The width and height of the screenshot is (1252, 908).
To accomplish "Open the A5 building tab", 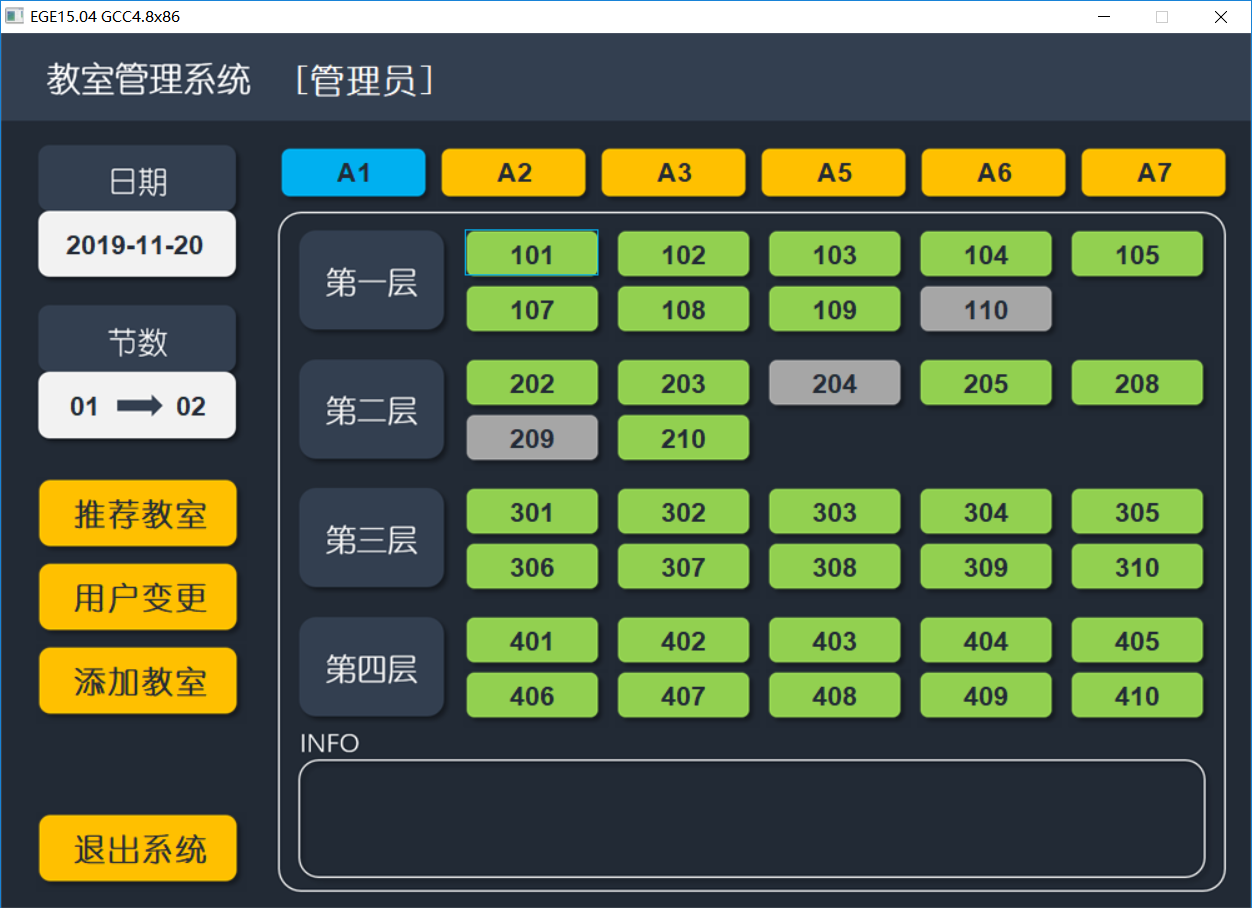I will point(833,172).
